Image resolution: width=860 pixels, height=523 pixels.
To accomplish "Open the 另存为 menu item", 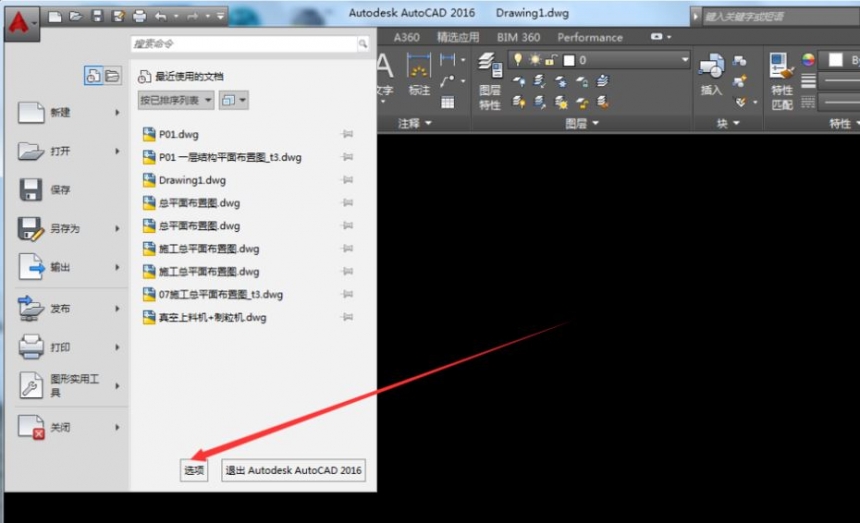I will point(69,229).
